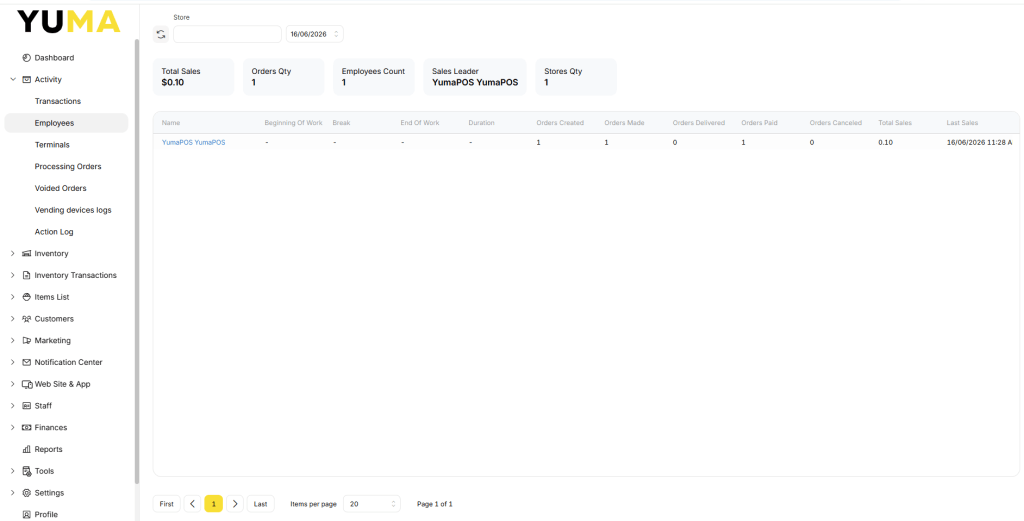The image size is (1024, 521).
Task: Click the Last page button
Action: click(x=261, y=503)
